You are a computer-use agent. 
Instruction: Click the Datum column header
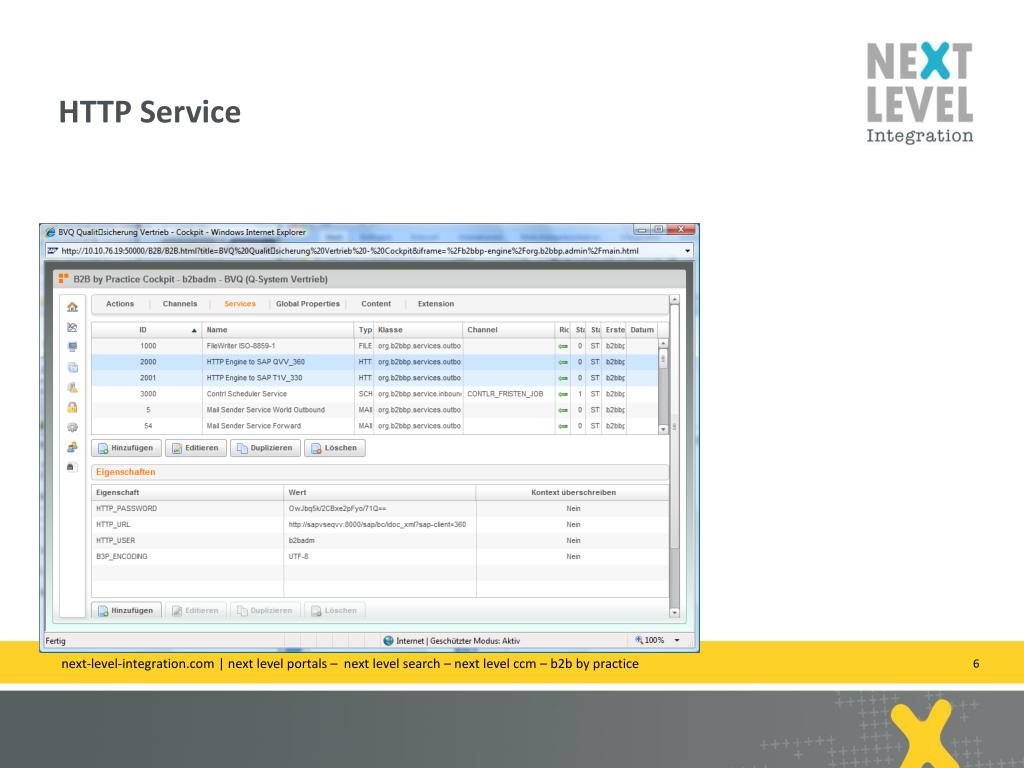[x=642, y=330]
